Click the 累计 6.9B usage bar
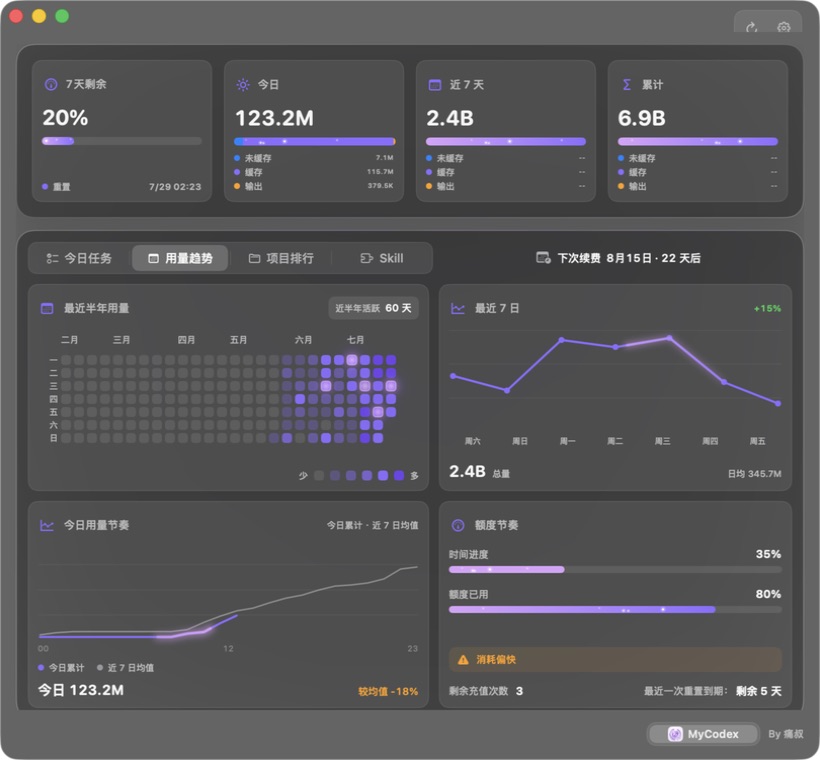Image resolution: width=820 pixels, height=760 pixels. pos(698,141)
